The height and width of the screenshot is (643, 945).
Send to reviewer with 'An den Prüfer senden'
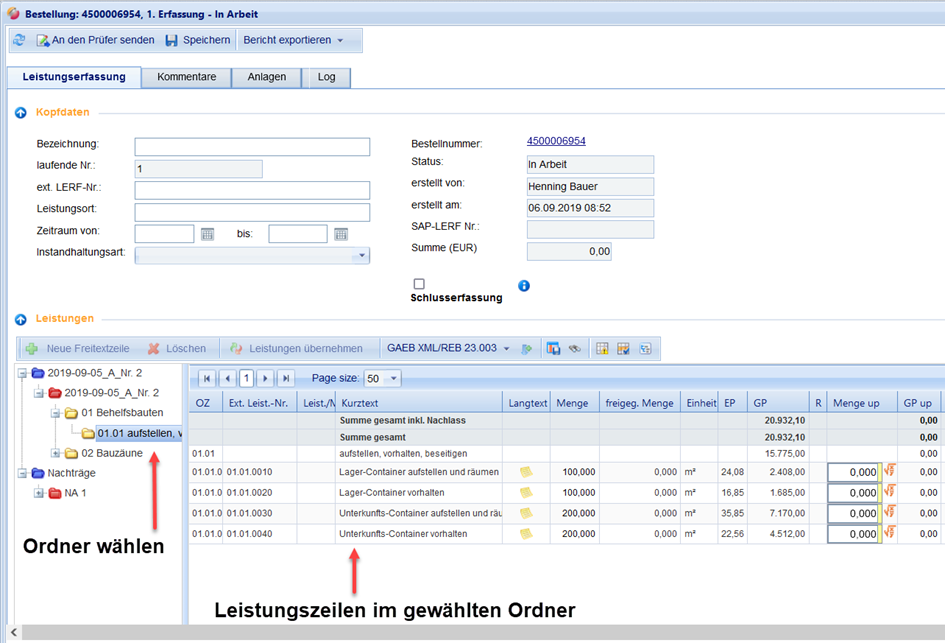(95, 40)
